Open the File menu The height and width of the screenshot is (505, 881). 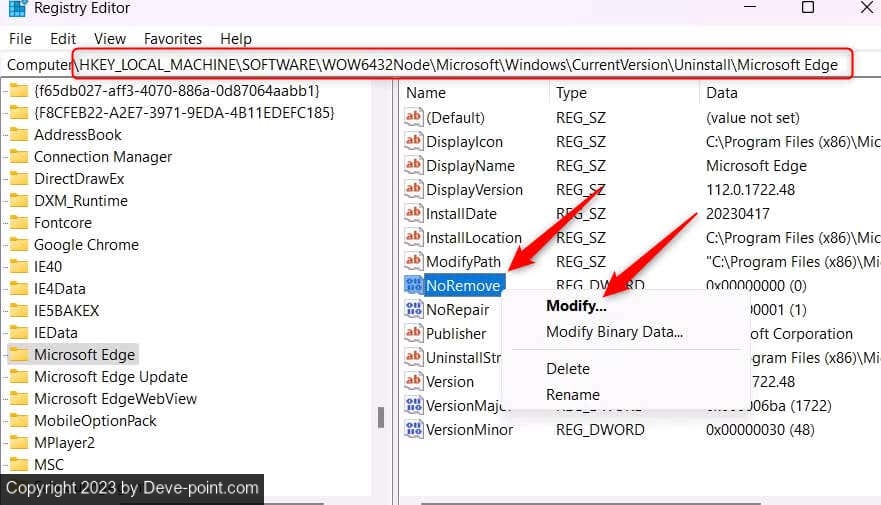20,39
